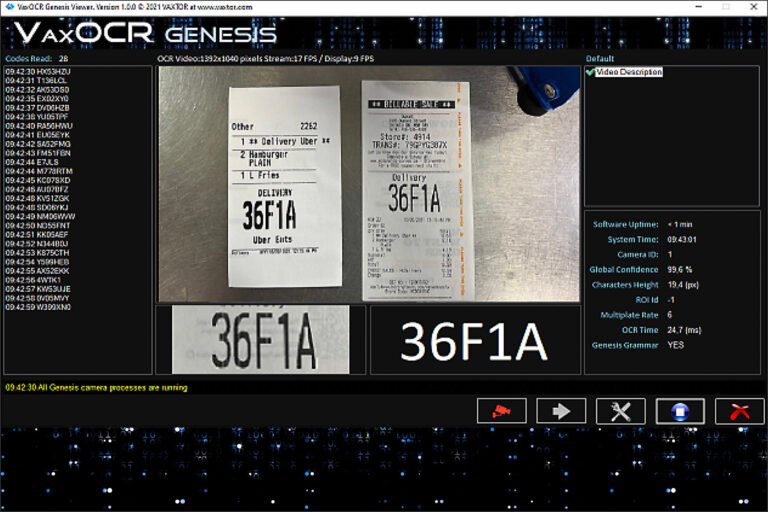This screenshot has height=512, width=768.
Task: Click the Software Uptime value
Action: pos(680,224)
